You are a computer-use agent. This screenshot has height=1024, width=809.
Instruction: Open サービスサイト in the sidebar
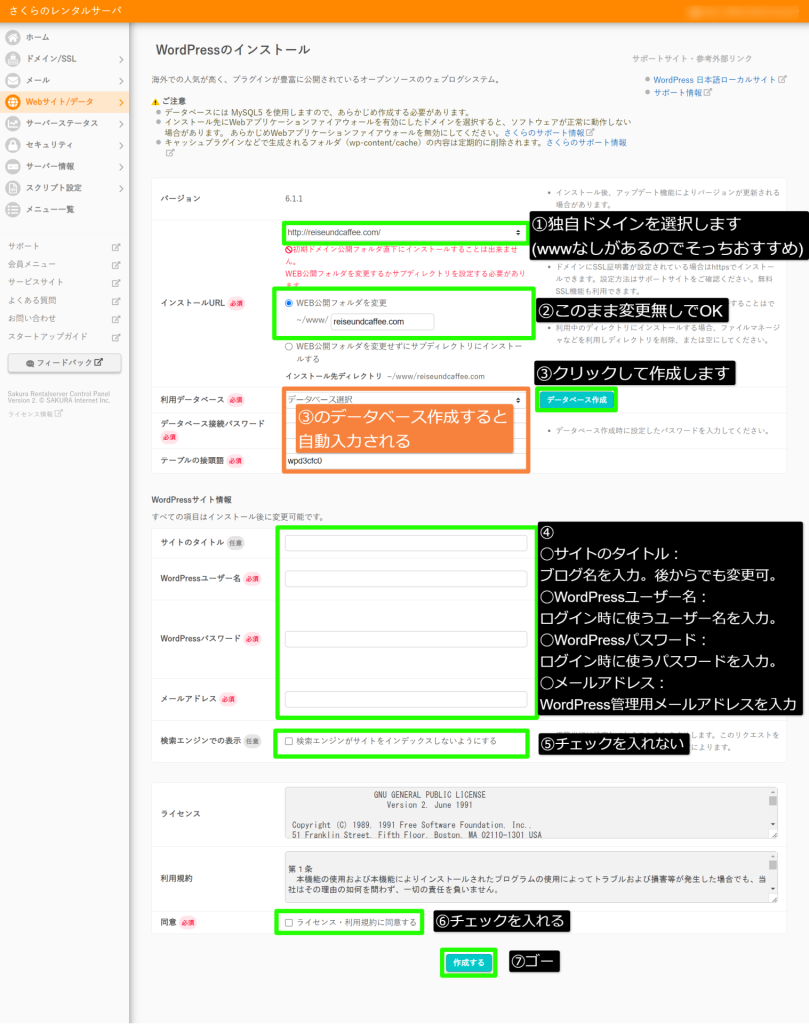point(36,282)
